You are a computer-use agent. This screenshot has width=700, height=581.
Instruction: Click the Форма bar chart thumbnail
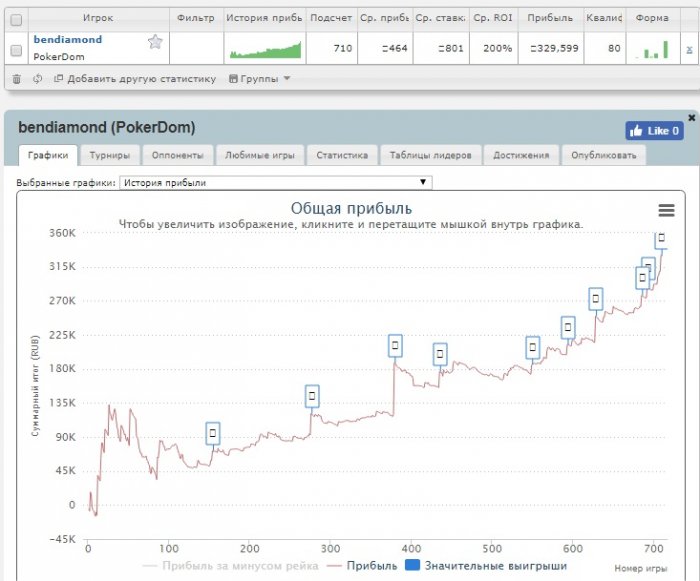(652, 50)
